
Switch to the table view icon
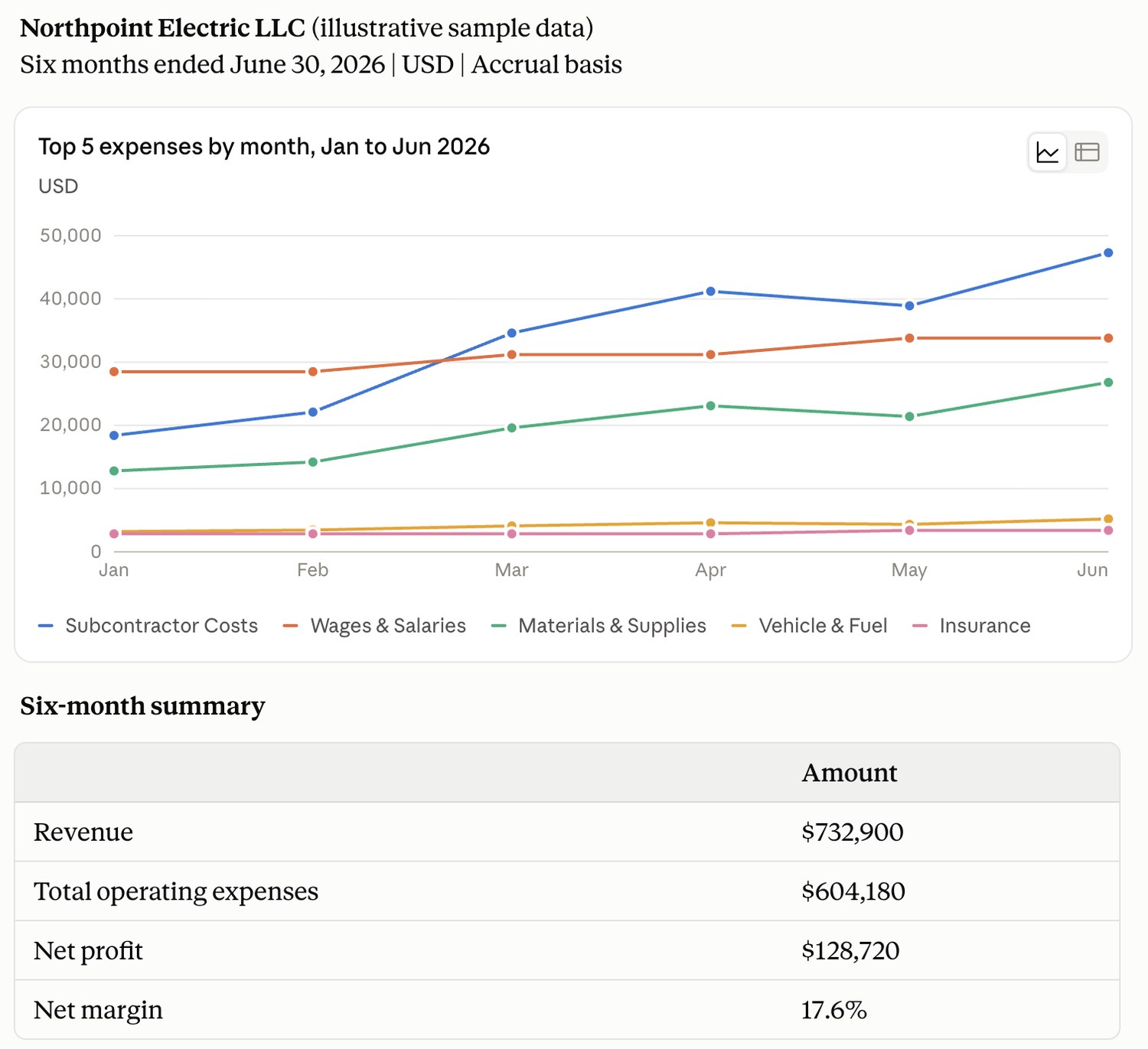pyautogui.click(x=1087, y=152)
